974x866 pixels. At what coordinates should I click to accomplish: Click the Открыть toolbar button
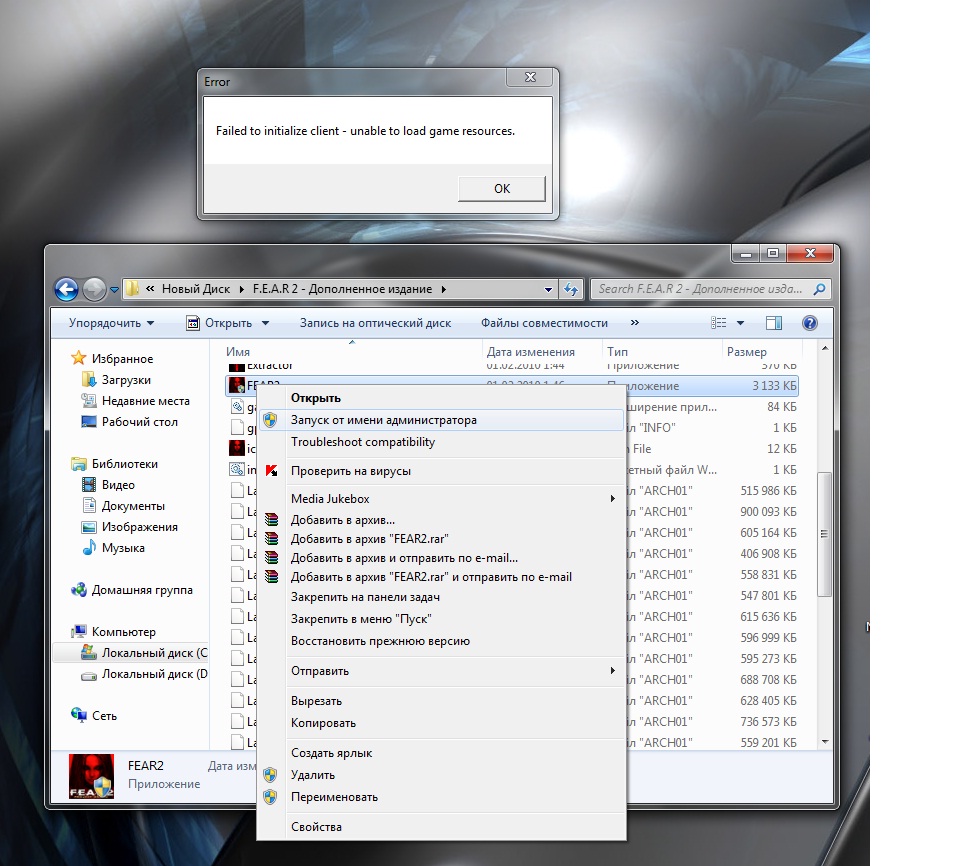(x=221, y=323)
